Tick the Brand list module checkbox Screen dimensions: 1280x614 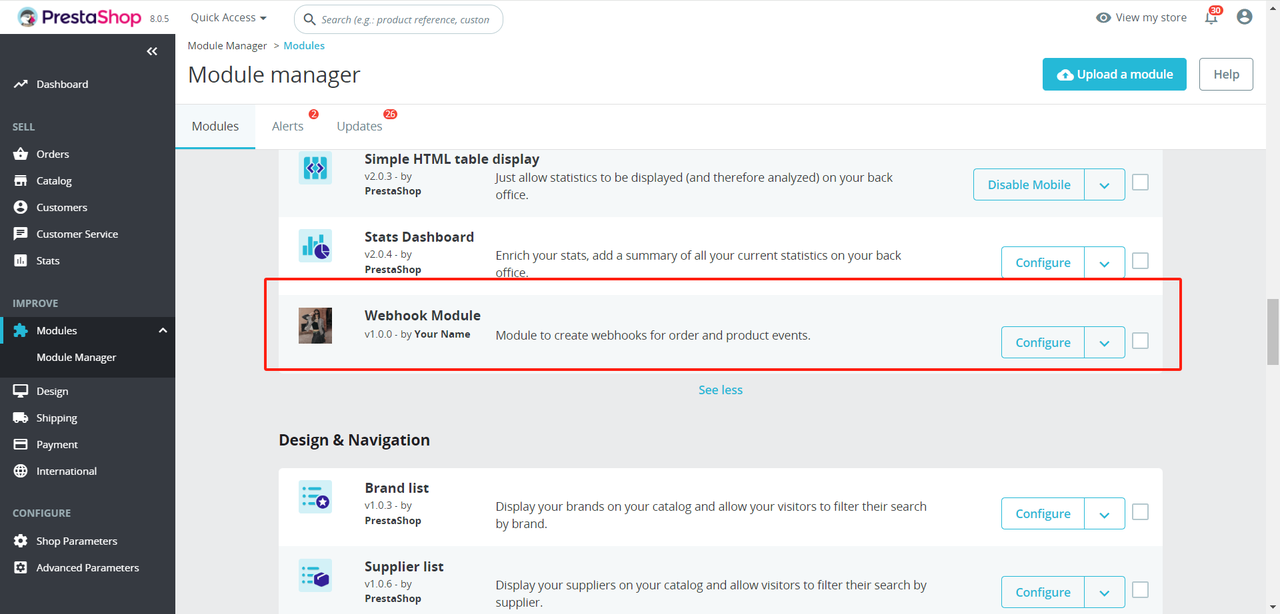click(1140, 512)
